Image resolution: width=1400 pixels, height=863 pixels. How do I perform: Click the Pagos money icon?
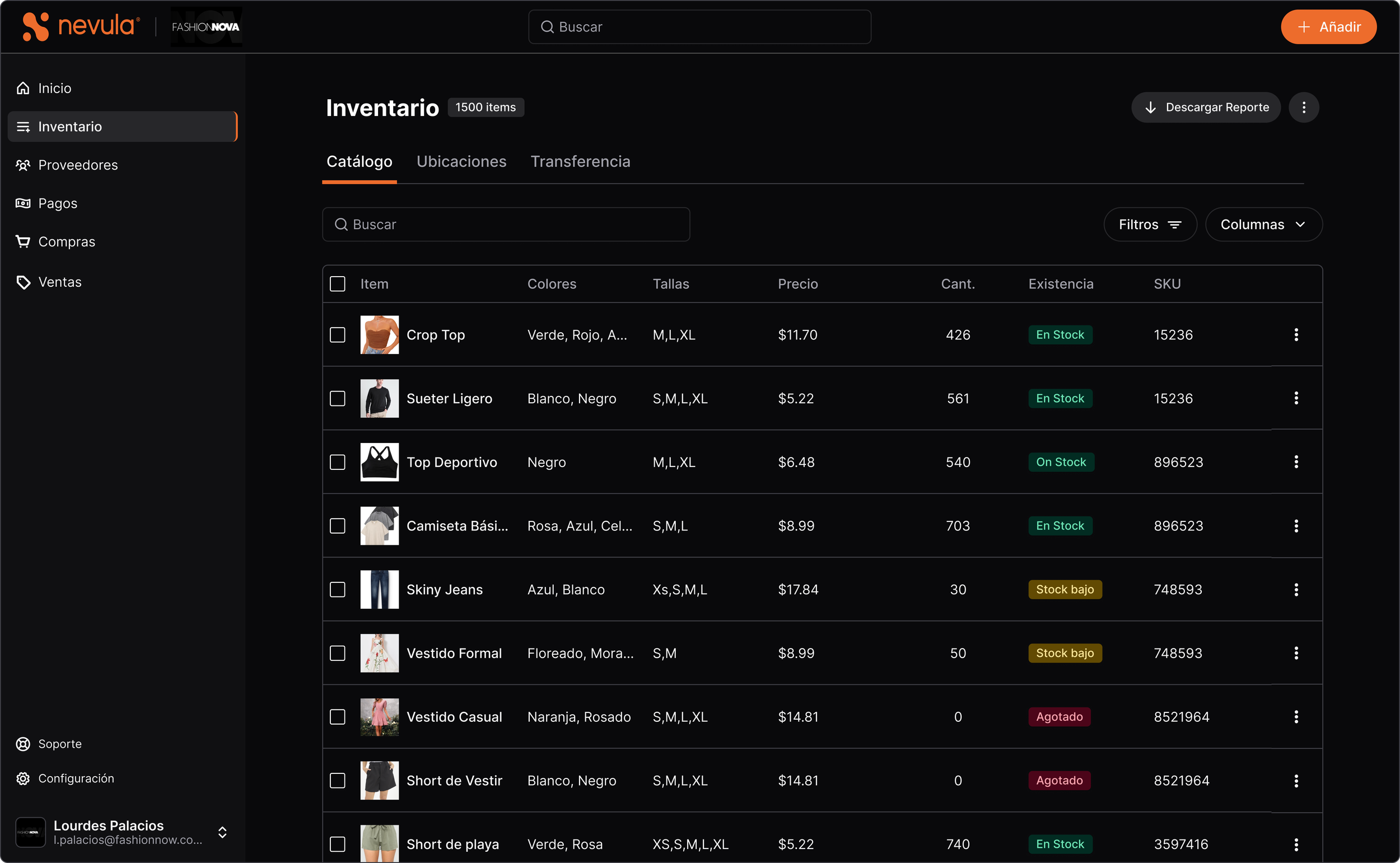tap(23, 203)
